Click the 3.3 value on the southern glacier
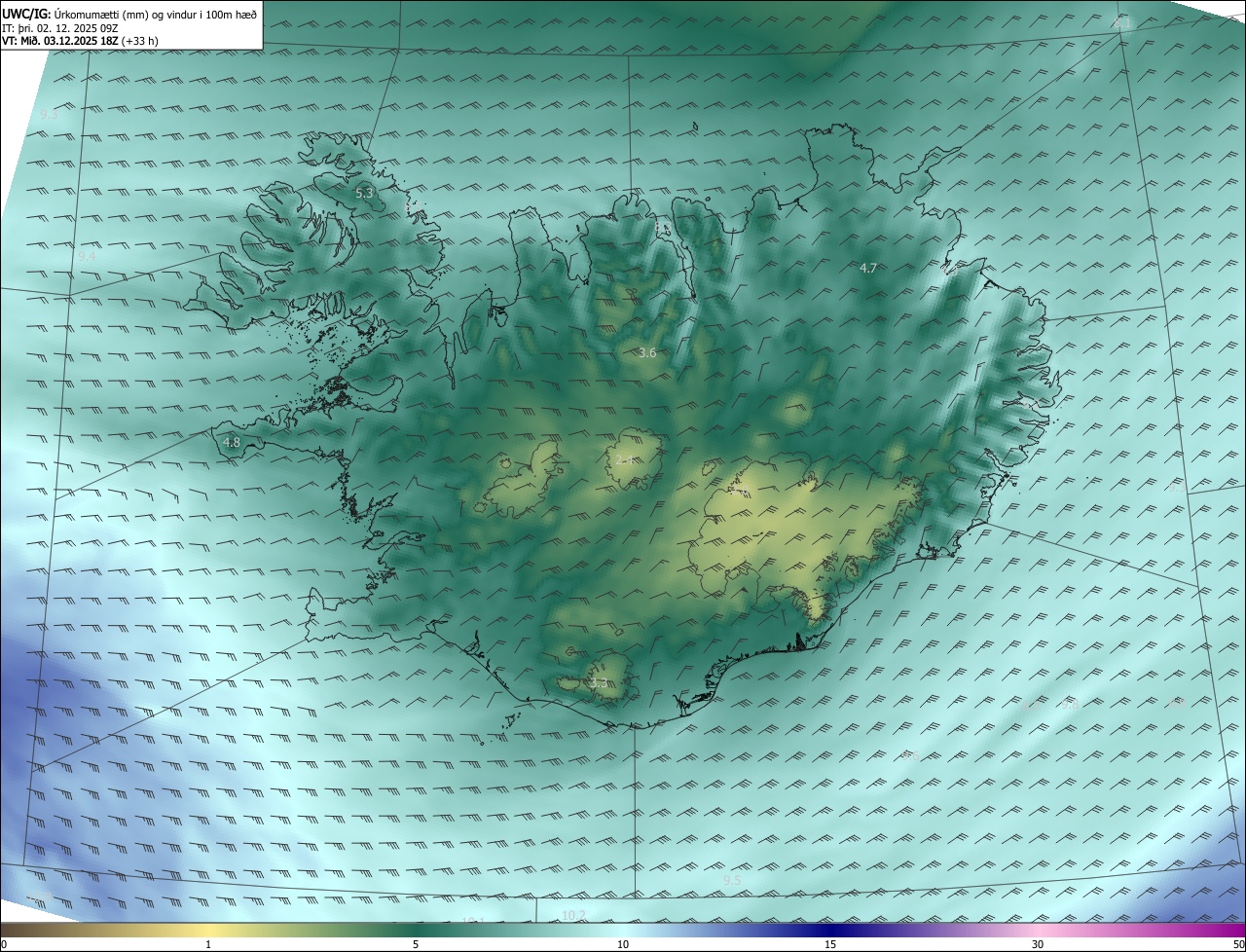The height and width of the screenshot is (952, 1246). (x=598, y=683)
